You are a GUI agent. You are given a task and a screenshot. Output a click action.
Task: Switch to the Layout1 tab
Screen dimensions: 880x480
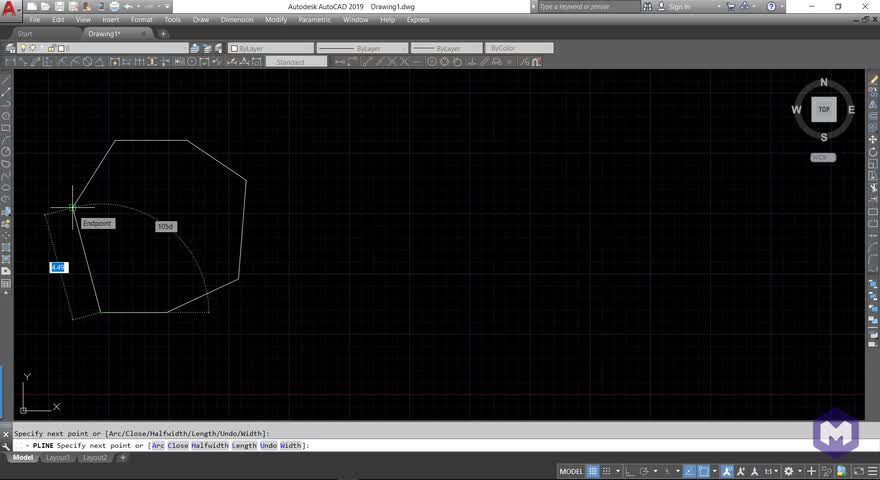[x=58, y=458]
